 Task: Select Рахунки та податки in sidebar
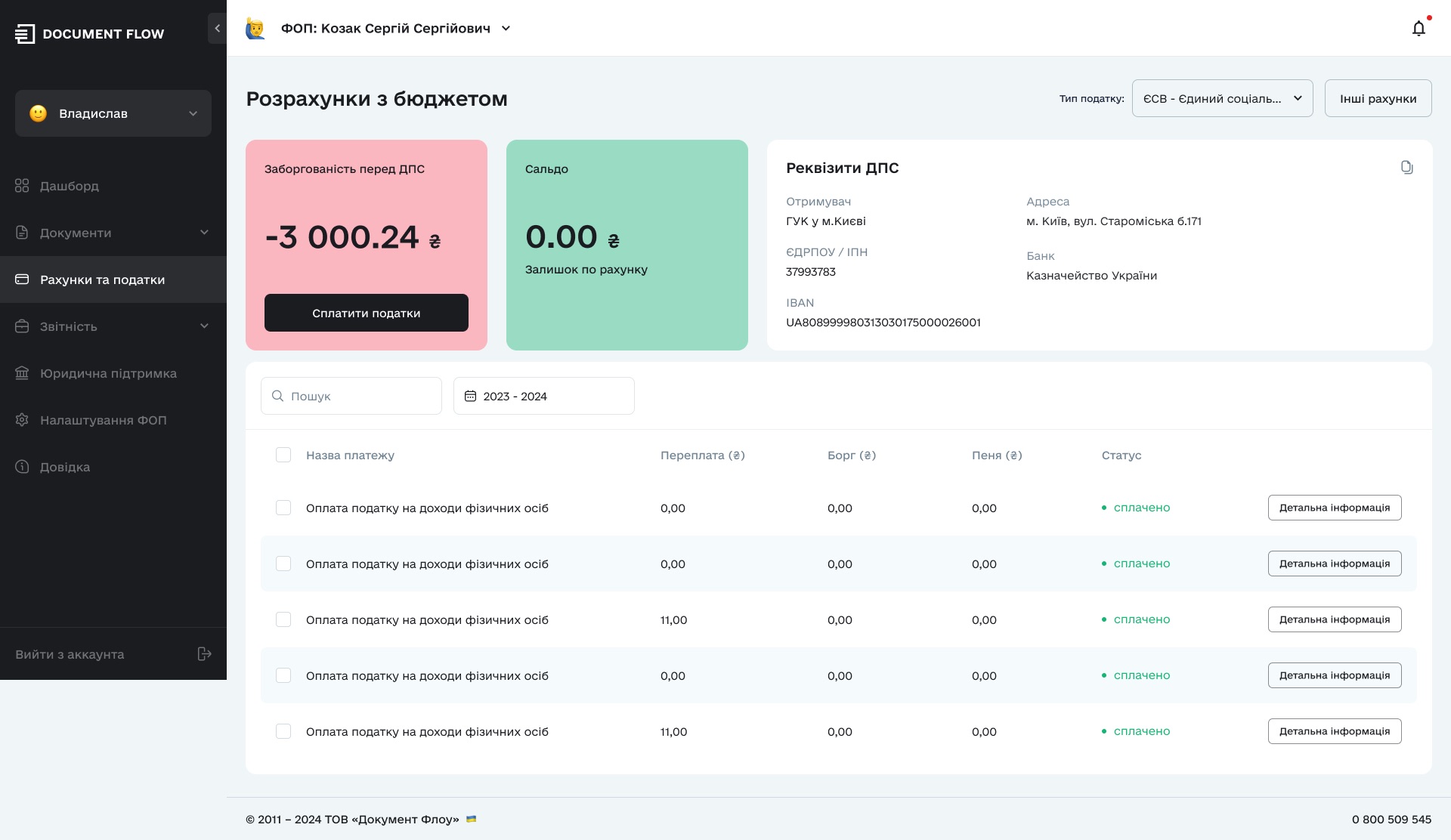coord(102,279)
